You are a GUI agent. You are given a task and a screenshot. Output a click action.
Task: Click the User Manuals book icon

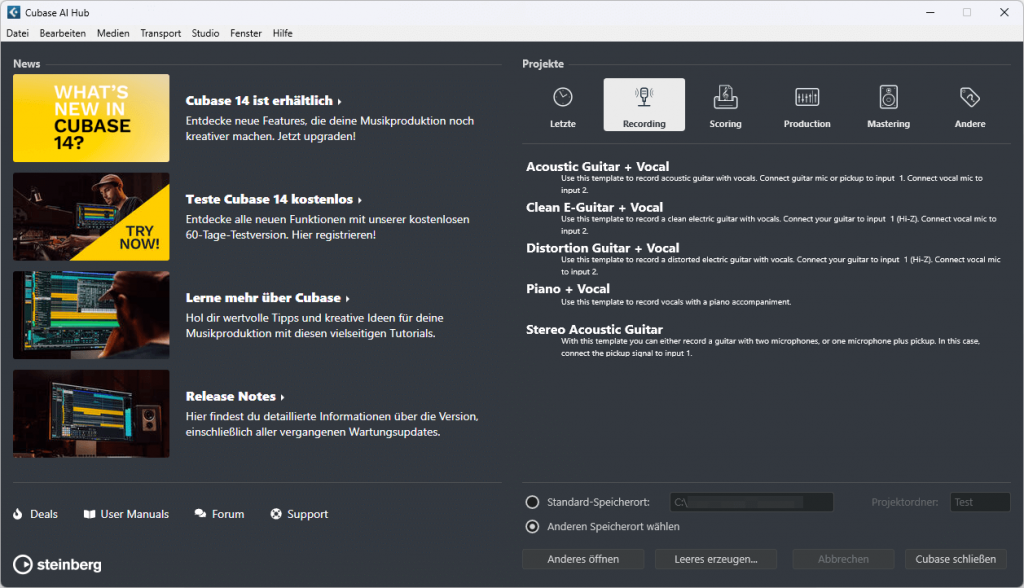(x=89, y=514)
